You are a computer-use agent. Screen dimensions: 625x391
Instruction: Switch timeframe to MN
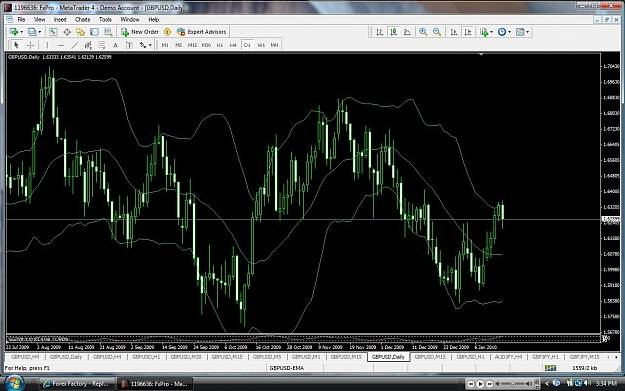pyautogui.click(x=274, y=45)
